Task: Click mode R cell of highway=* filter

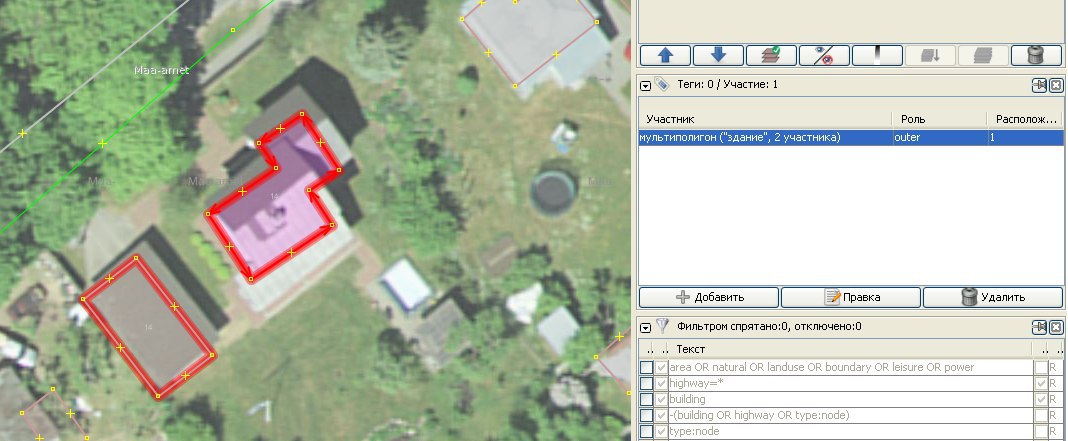Action: 1054,384
